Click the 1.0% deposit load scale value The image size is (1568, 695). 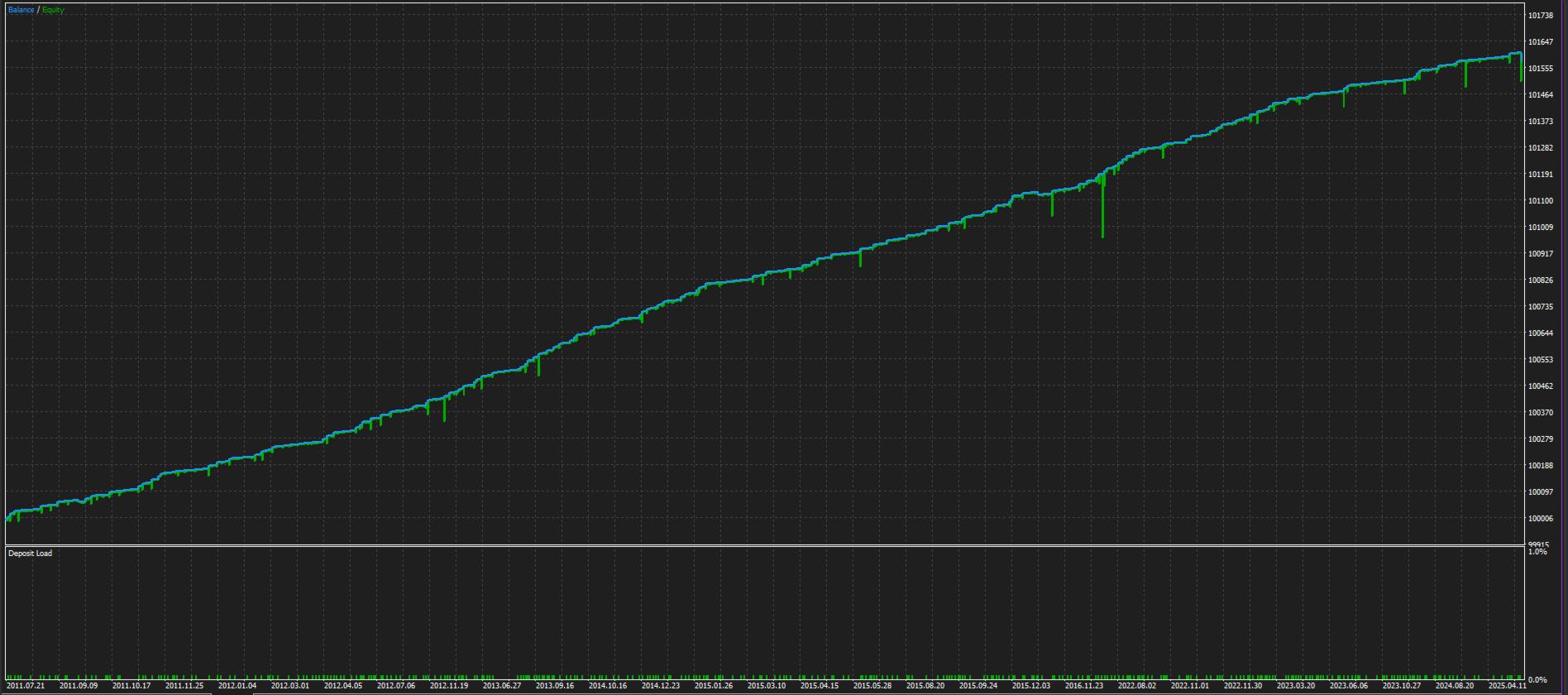1537,552
